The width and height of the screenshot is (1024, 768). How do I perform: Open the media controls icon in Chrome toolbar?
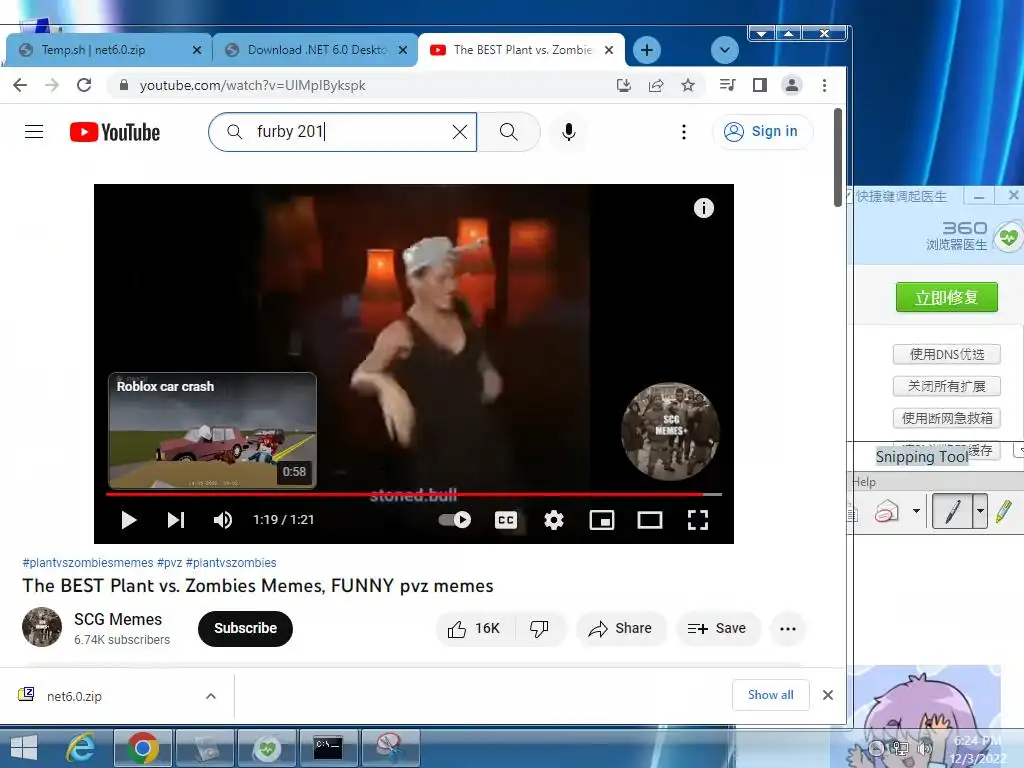[727, 85]
